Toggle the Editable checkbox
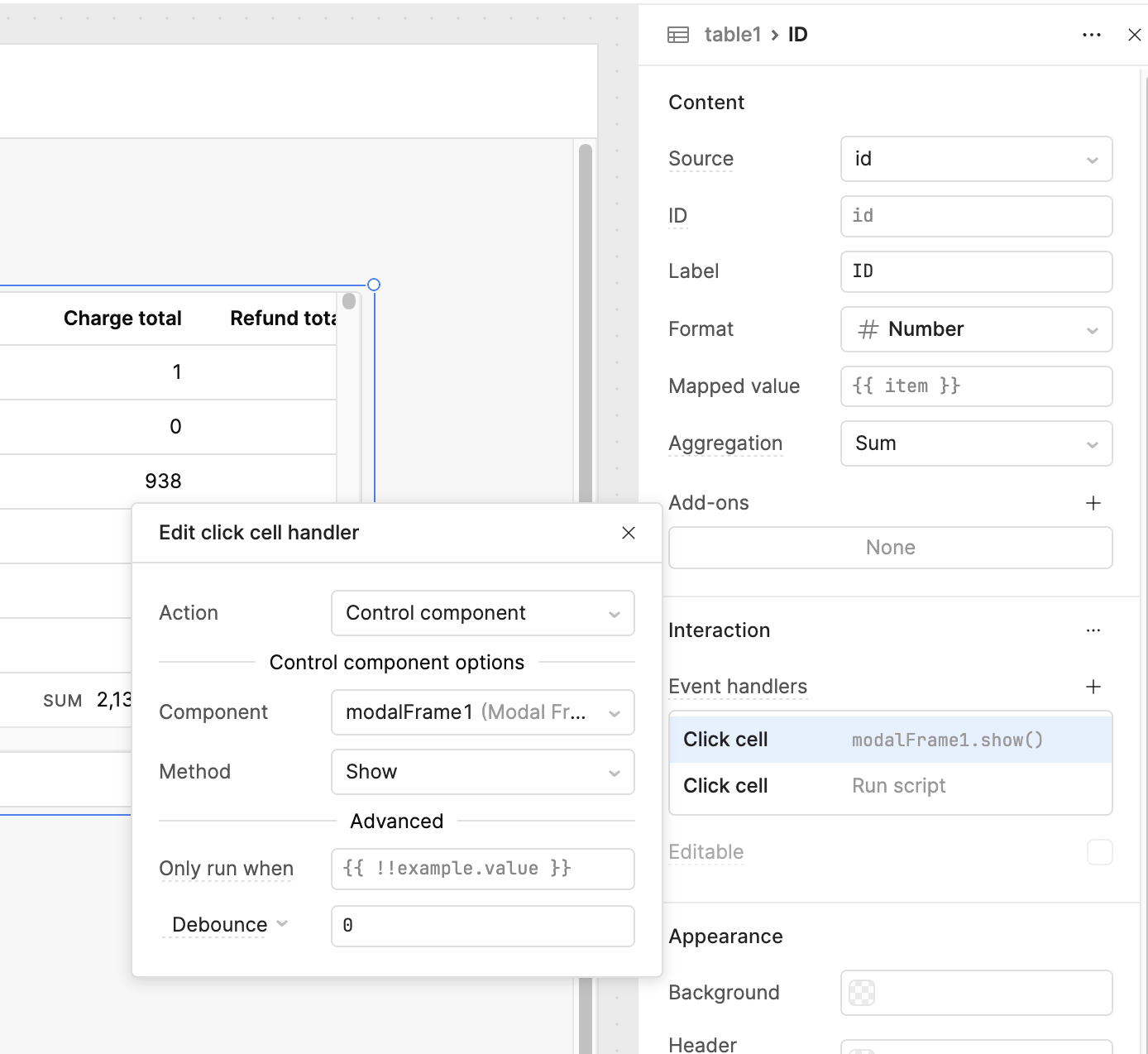The image size is (1148, 1054). click(x=1099, y=852)
